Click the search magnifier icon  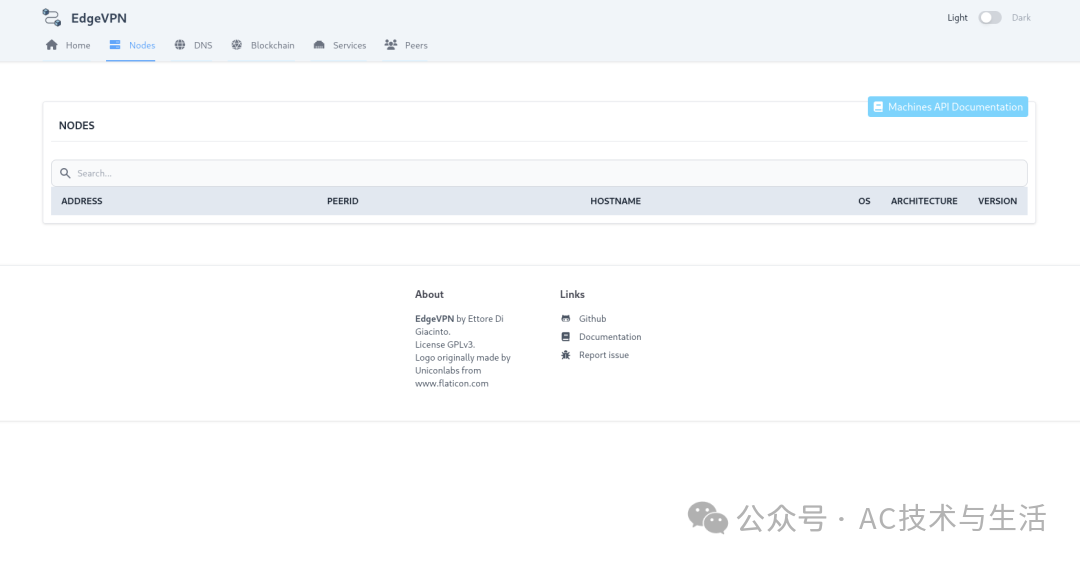tap(66, 173)
